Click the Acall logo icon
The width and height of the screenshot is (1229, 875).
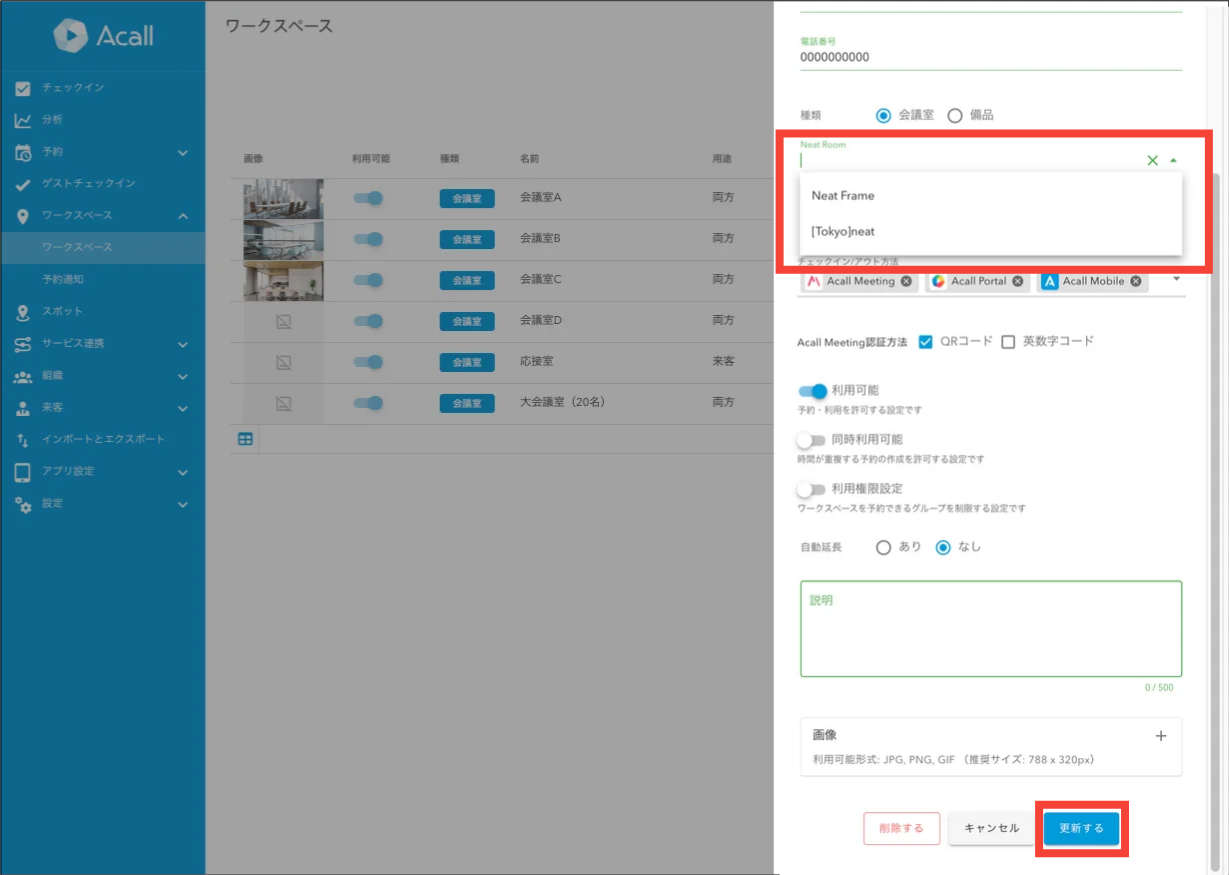71,36
